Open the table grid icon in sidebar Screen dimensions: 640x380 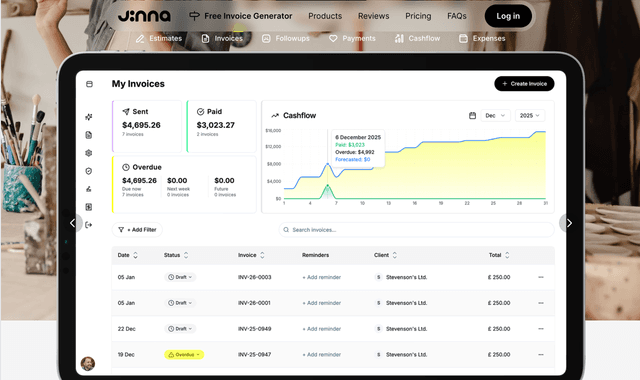click(x=89, y=207)
